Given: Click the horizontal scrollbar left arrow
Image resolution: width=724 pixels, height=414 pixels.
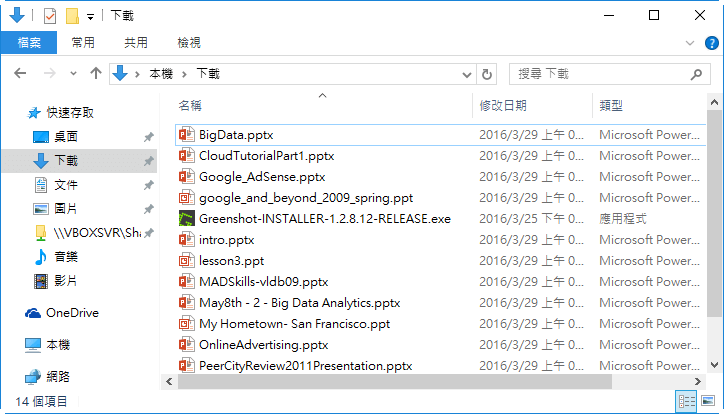Looking at the screenshot, I should [x=169, y=382].
